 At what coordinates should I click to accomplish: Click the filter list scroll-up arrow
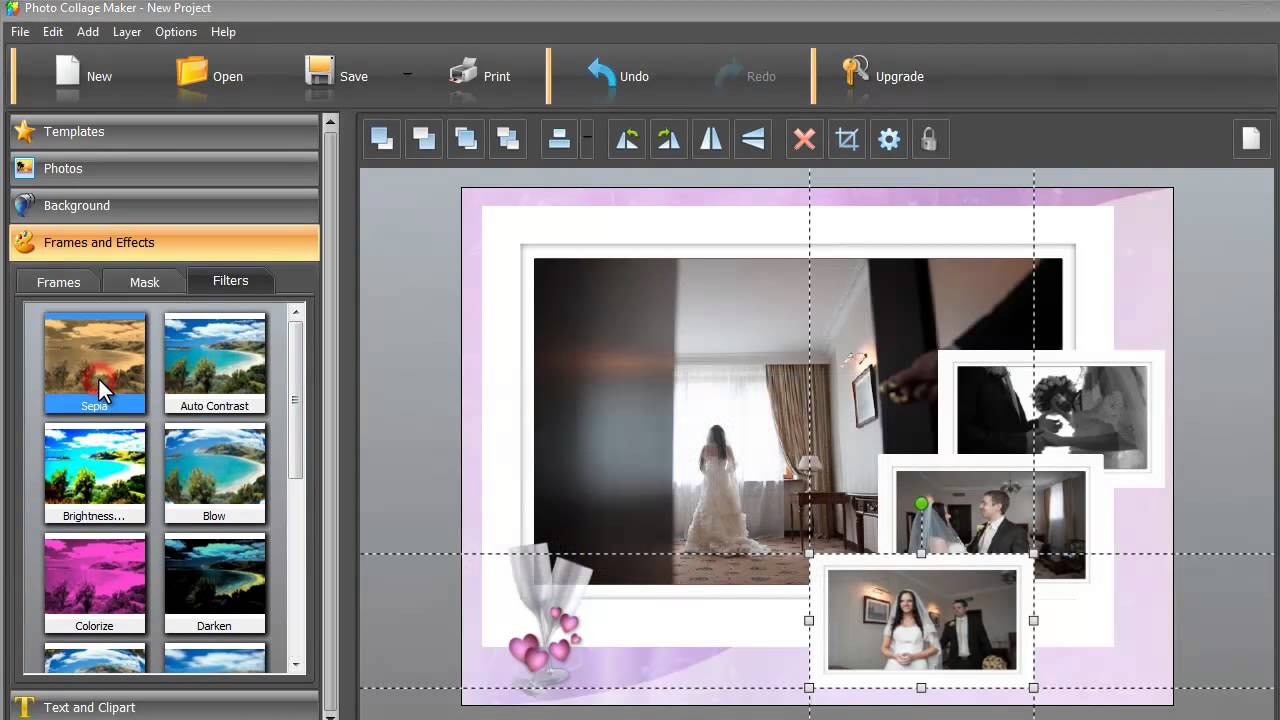296,312
